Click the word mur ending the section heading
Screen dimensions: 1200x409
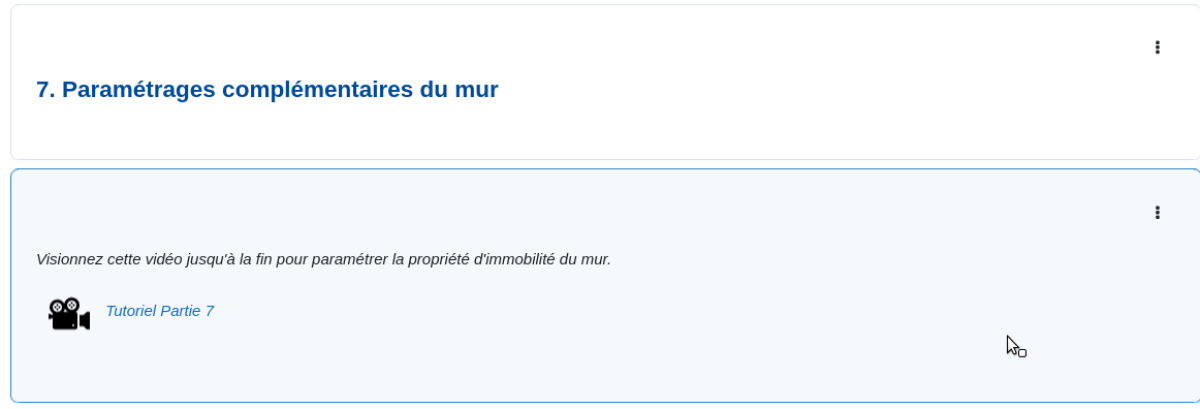click(x=477, y=90)
